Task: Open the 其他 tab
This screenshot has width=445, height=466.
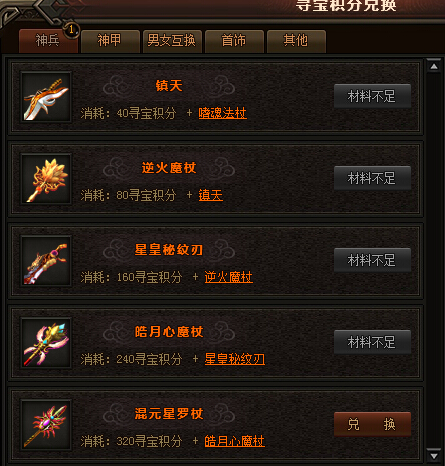Action: [x=296, y=41]
